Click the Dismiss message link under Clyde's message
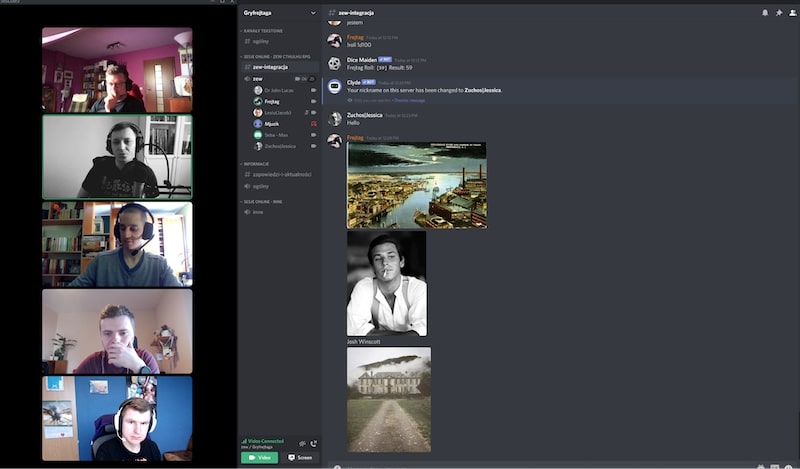This screenshot has height=469, width=800. 410,101
